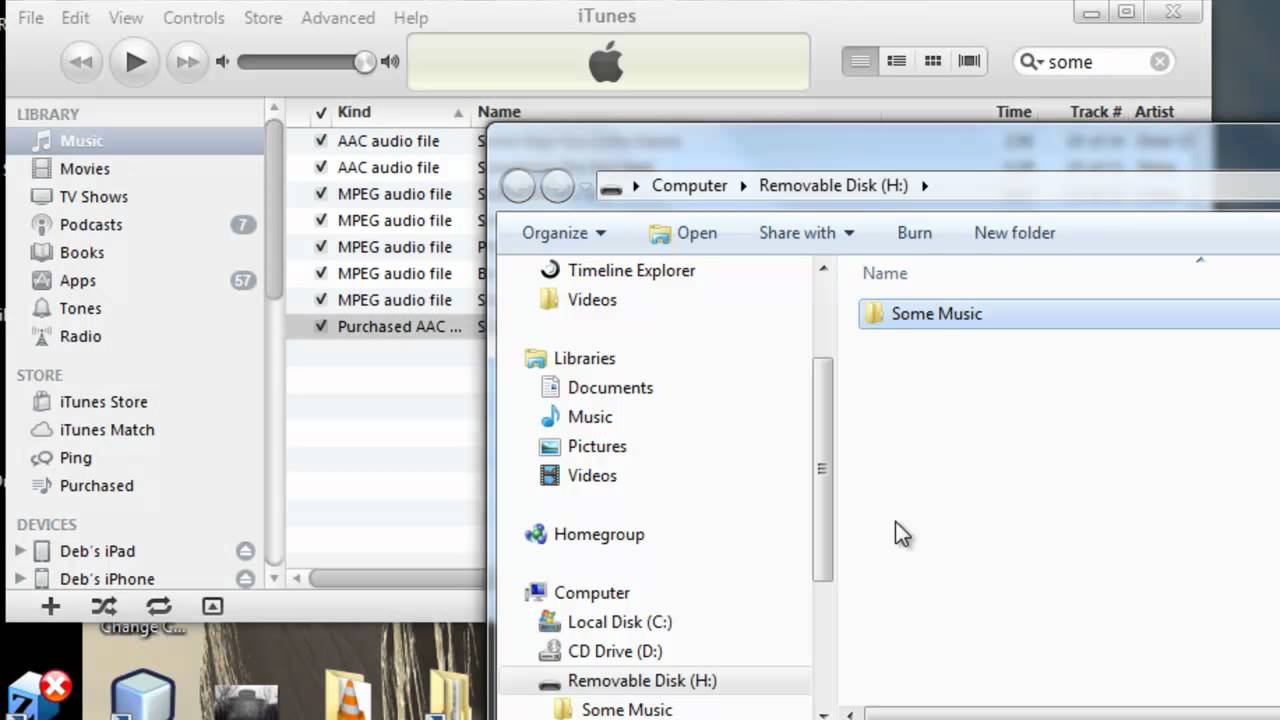The image size is (1280, 720).
Task: Skip to the next track
Action: [x=187, y=62]
